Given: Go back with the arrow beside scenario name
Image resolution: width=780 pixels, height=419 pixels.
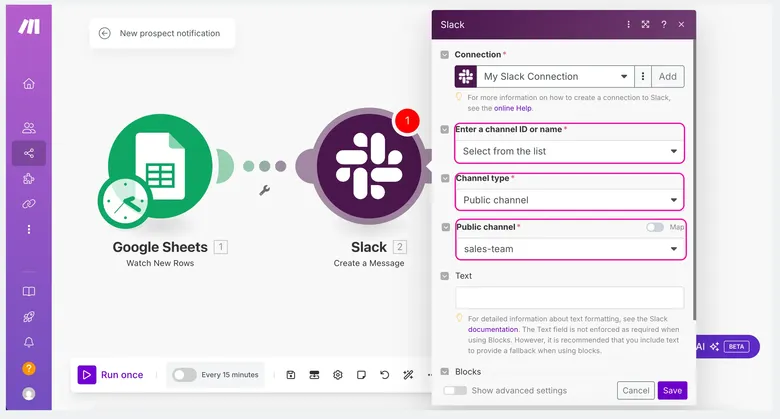Looking at the screenshot, I should click(x=104, y=33).
